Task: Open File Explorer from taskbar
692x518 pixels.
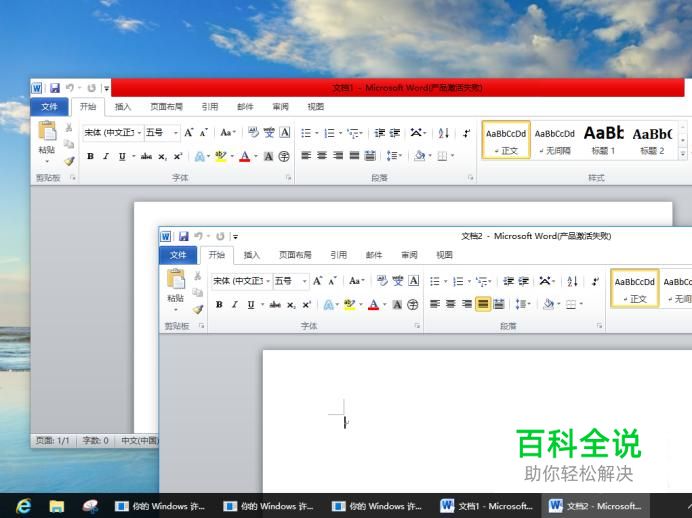Action: point(56,506)
